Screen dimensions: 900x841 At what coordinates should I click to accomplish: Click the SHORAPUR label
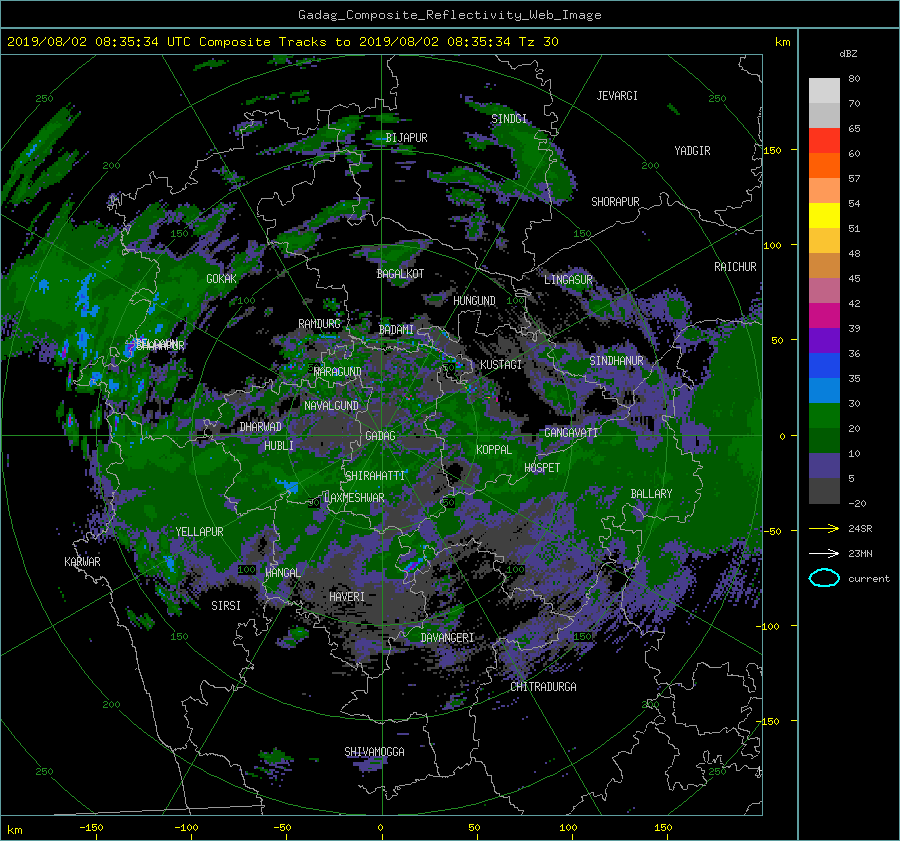pyautogui.click(x=615, y=202)
